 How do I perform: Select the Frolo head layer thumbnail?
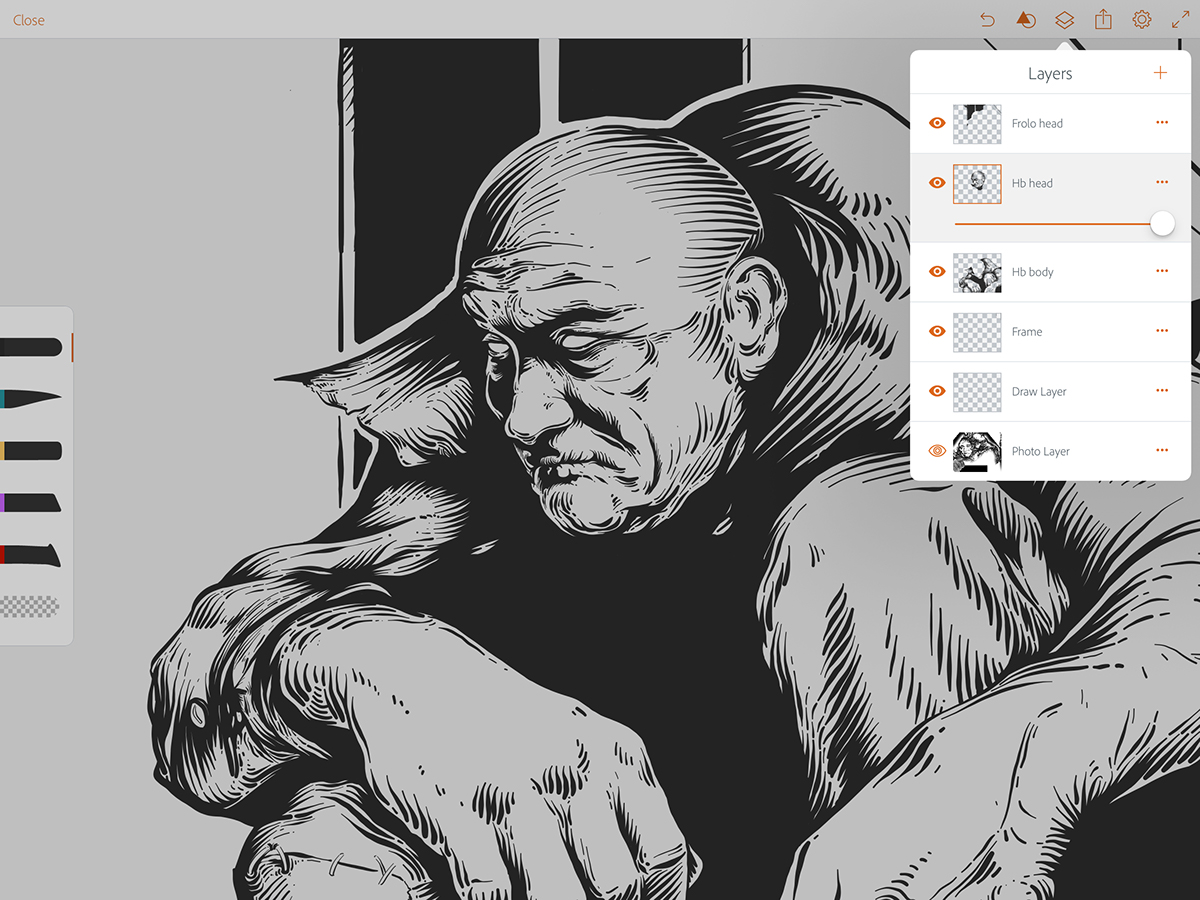977,123
